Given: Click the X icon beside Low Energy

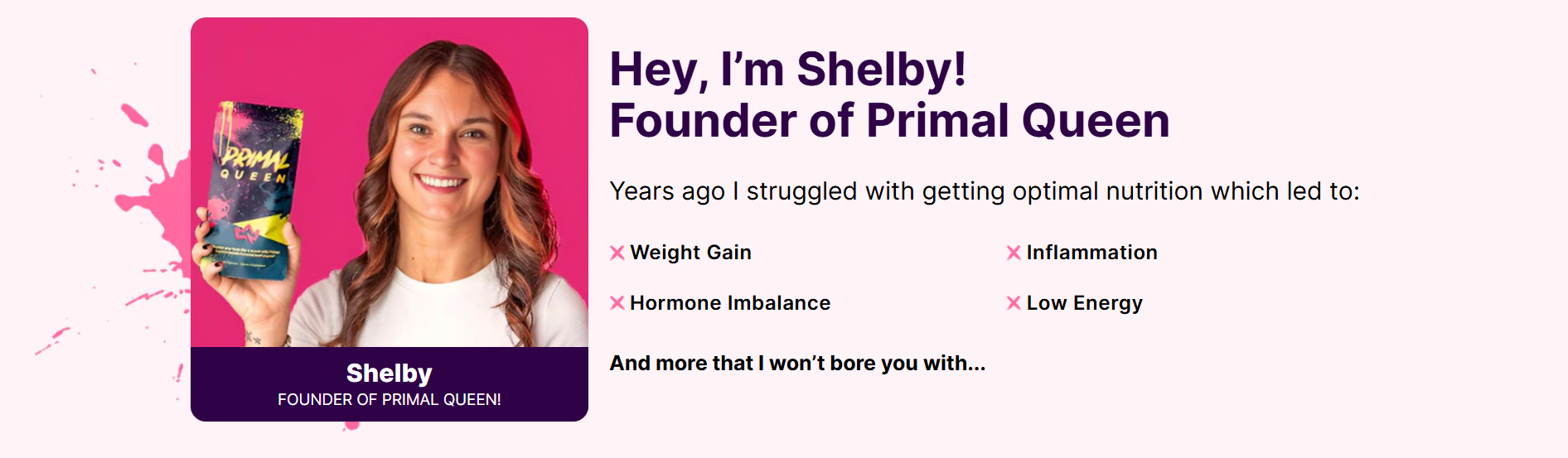Looking at the screenshot, I should point(1014,303).
